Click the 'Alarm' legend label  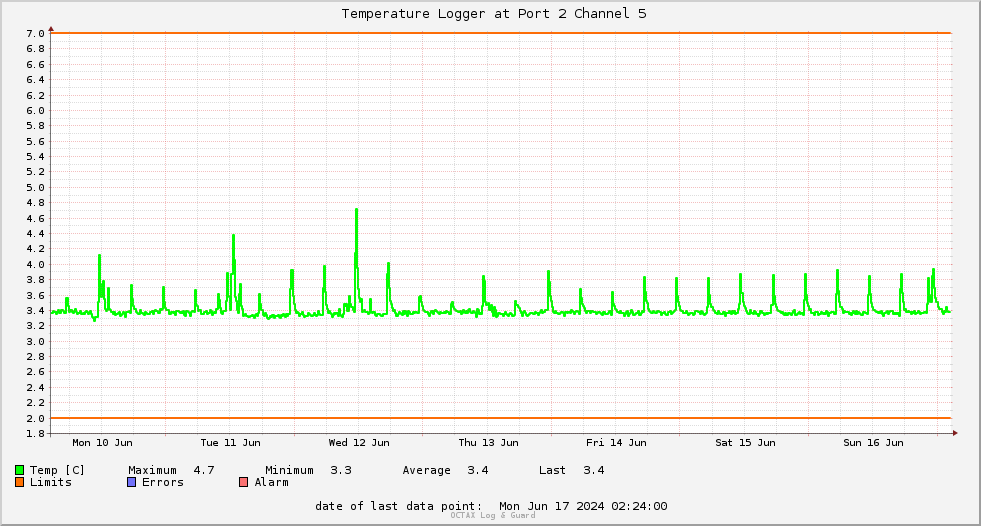point(272,482)
